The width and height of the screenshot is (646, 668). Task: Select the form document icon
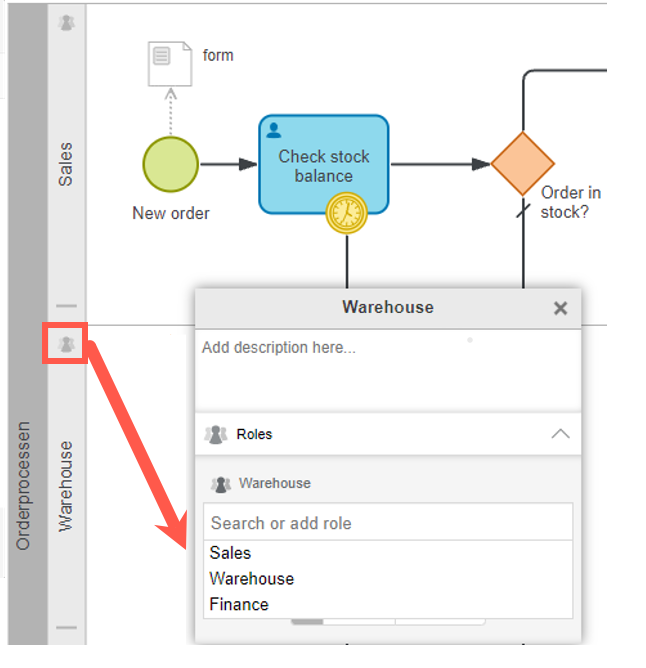click(169, 63)
